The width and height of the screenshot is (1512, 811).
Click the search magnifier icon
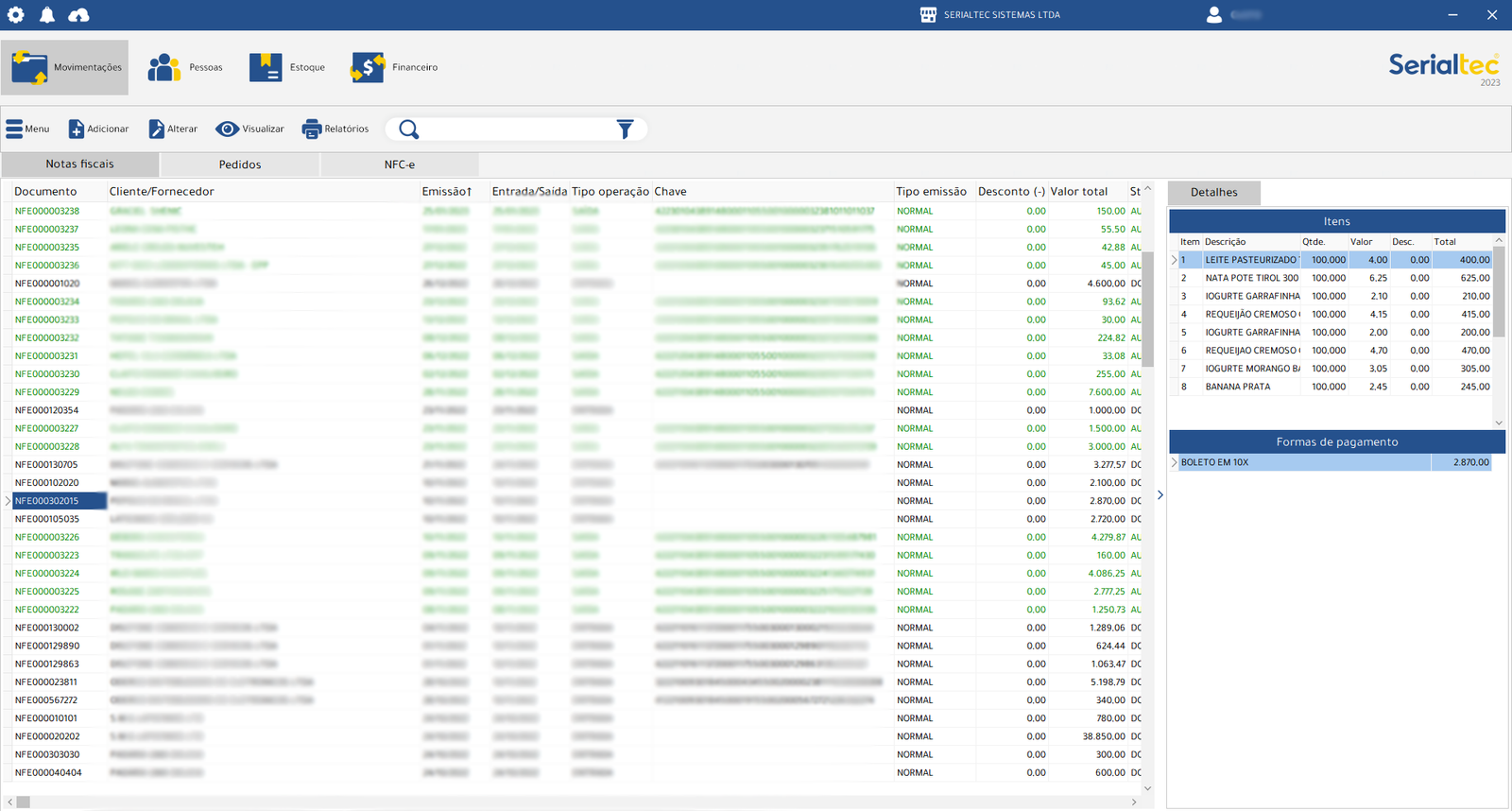(408, 129)
